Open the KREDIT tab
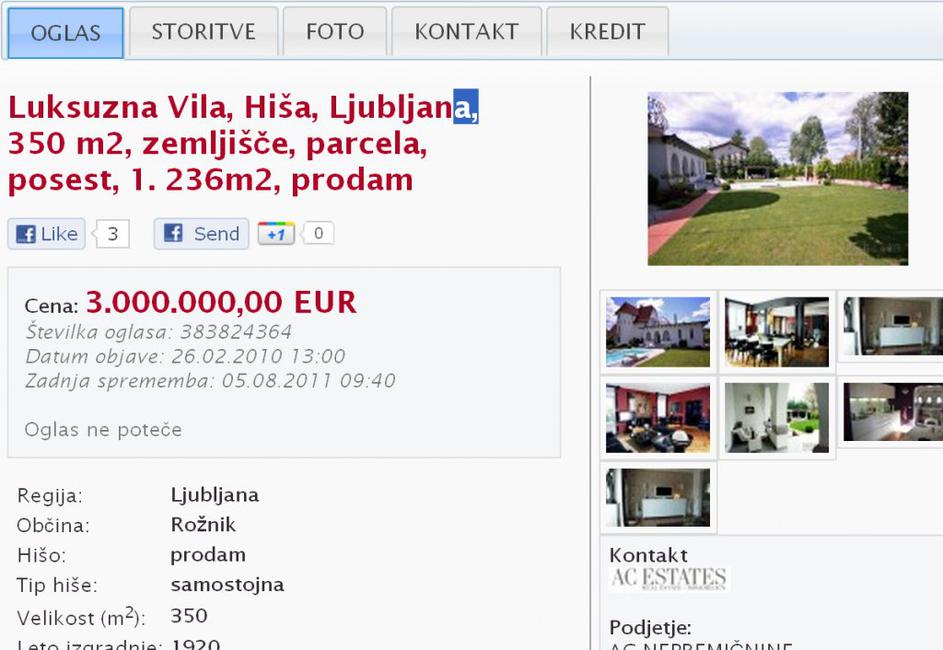The width and height of the screenshot is (943, 650). click(607, 31)
